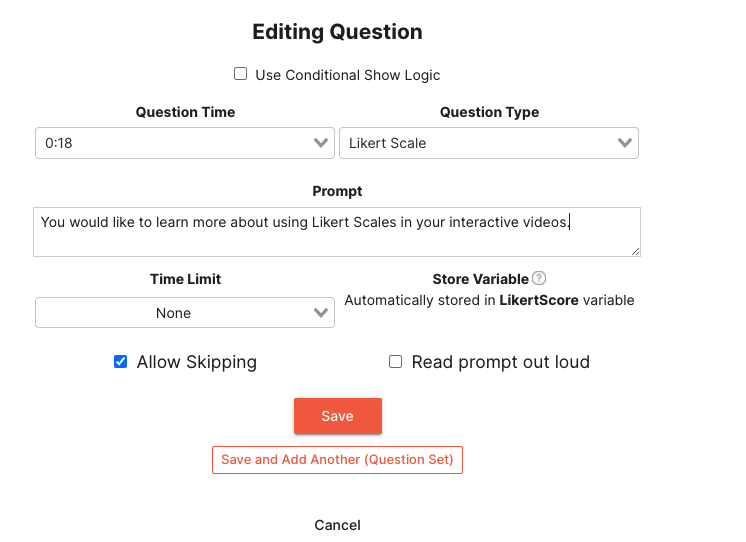This screenshot has height=542, width=746.
Task: Click the chevron arrow in Question Time field
Action: [x=321, y=143]
